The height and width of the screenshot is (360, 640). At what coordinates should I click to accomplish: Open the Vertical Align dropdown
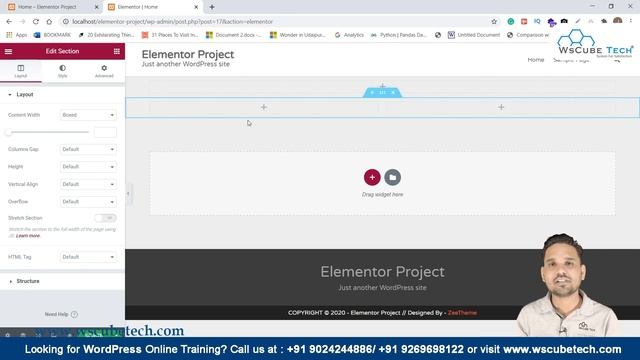(88, 184)
